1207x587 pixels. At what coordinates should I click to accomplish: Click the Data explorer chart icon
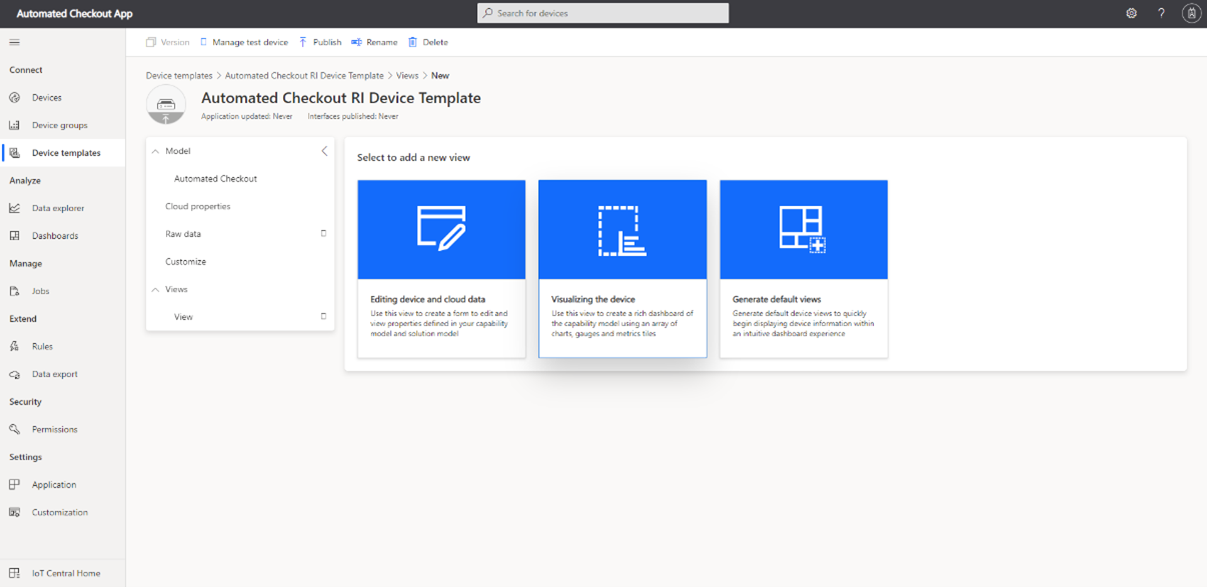(14, 208)
